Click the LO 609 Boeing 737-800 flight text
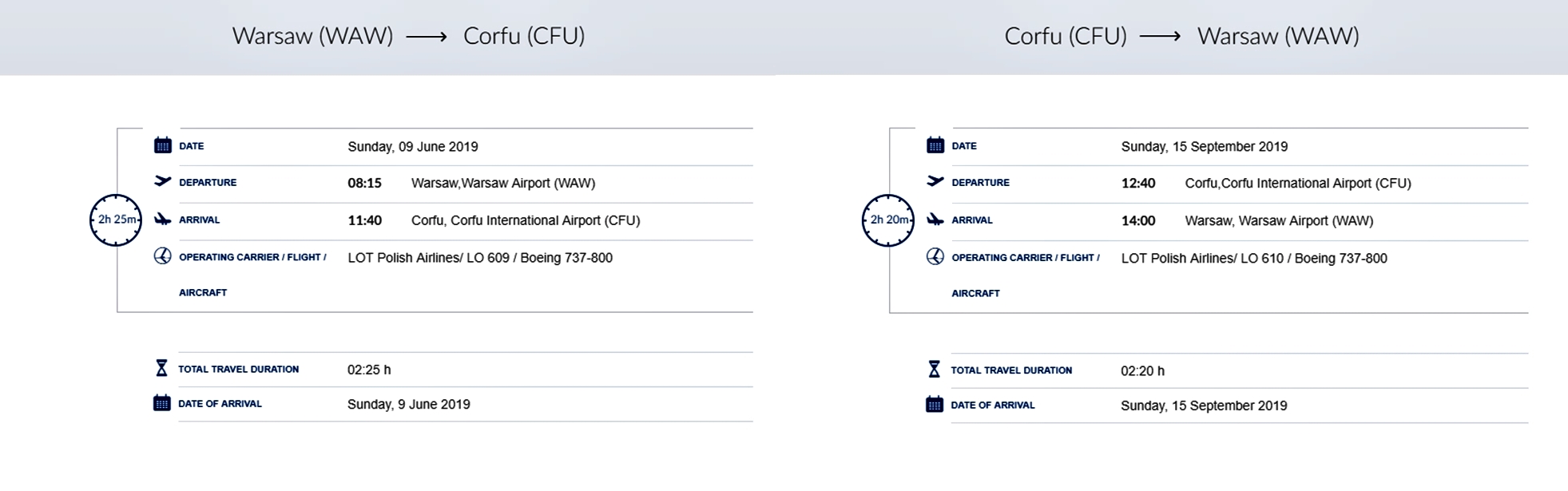Image resolution: width=1568 pixels, height=491 pixels. 480,258
